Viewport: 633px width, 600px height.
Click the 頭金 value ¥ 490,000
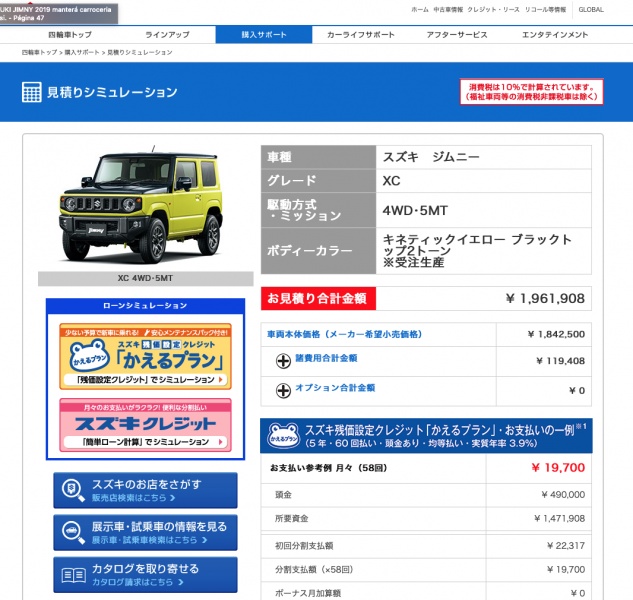point(563,495)
